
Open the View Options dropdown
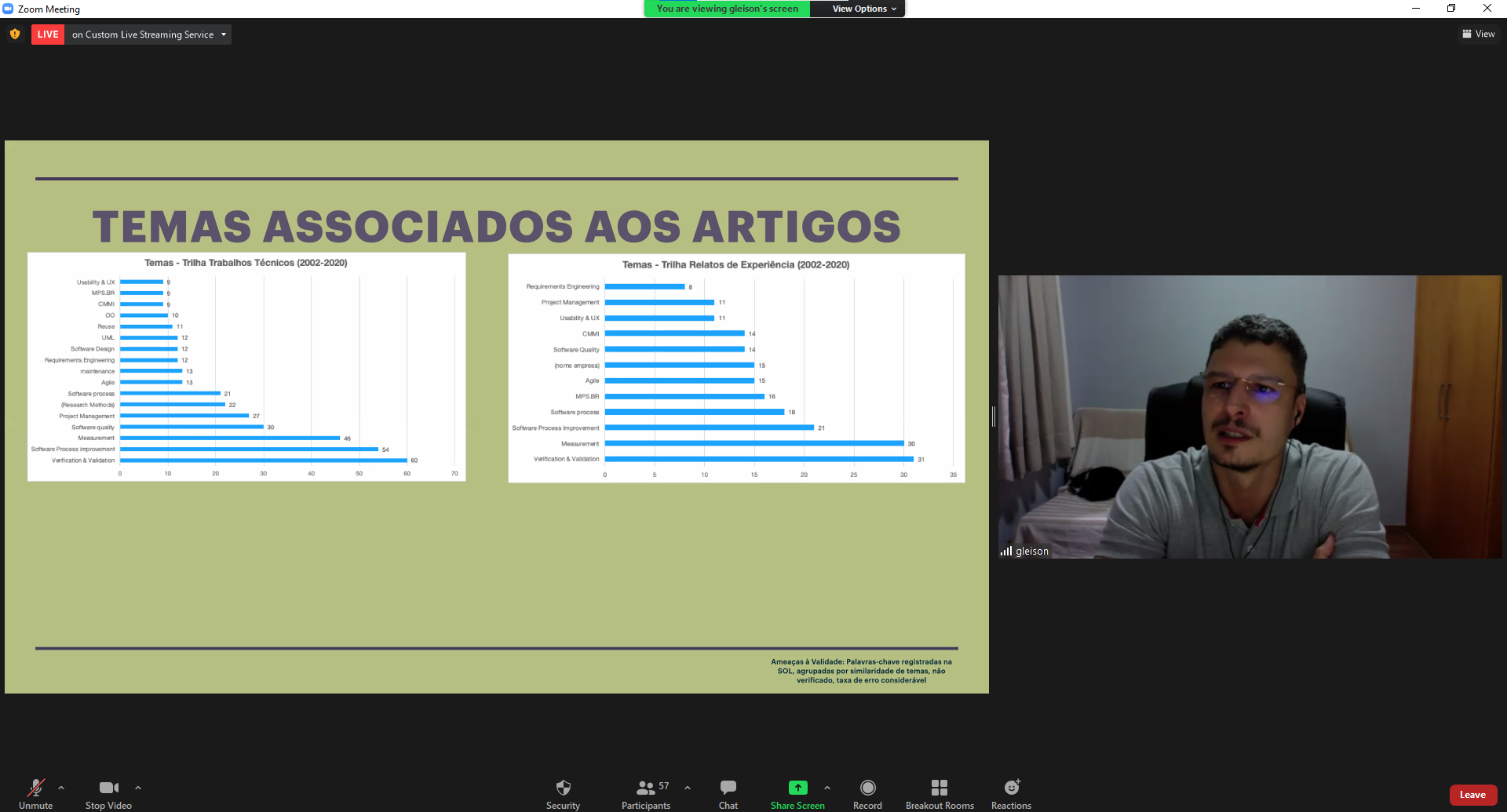coord(863,9)
